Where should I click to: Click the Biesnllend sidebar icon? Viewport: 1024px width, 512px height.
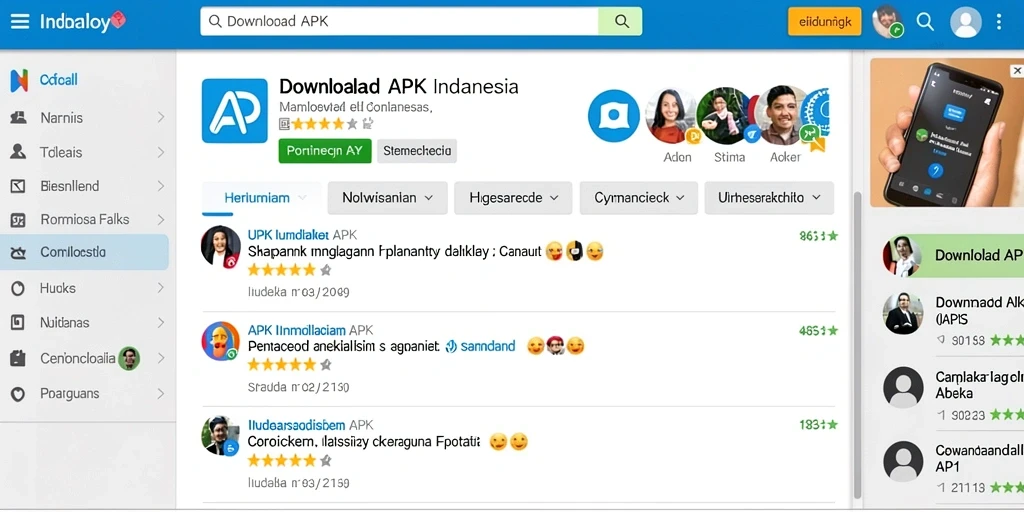(18, 186)
